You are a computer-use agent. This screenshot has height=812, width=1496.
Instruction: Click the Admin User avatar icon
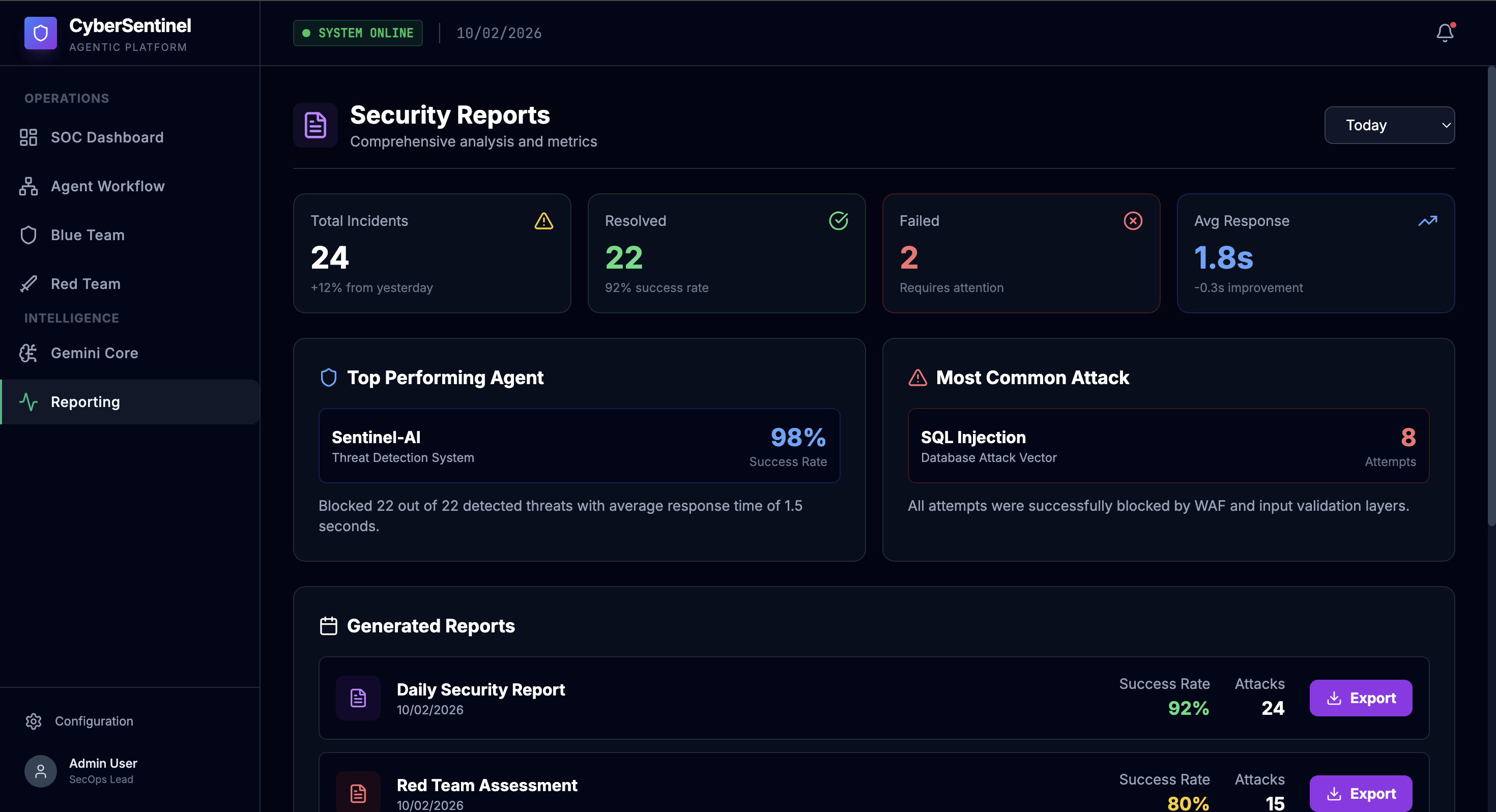coord(40,771)
